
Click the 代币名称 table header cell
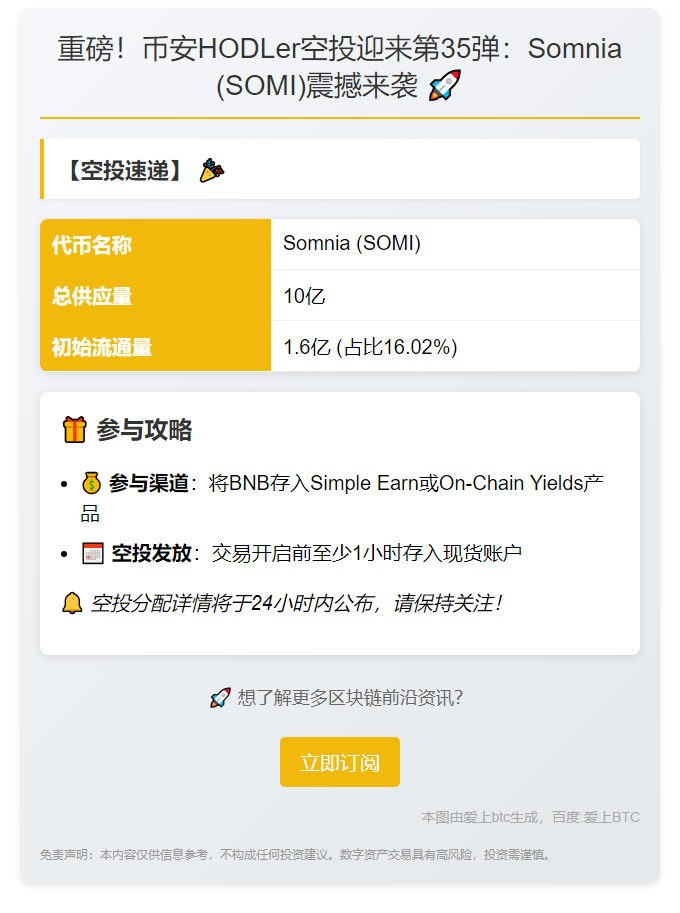(155, 244)
